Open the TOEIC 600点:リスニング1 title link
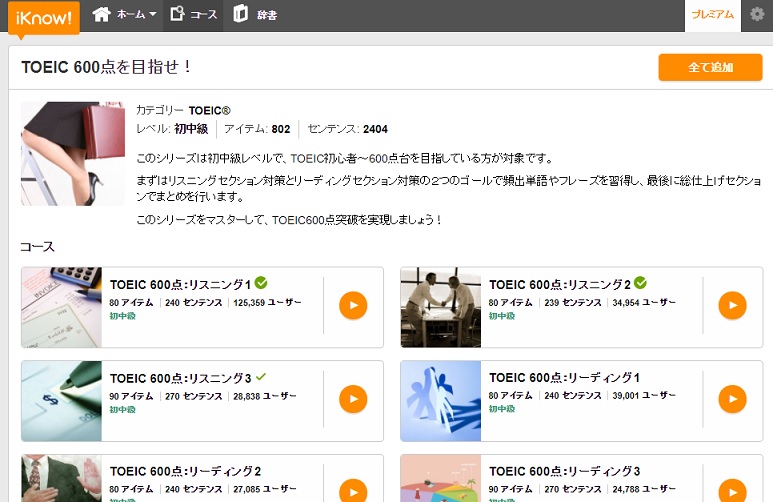The height and width of the screenshot is (502, 773). (x=180, y=284)
